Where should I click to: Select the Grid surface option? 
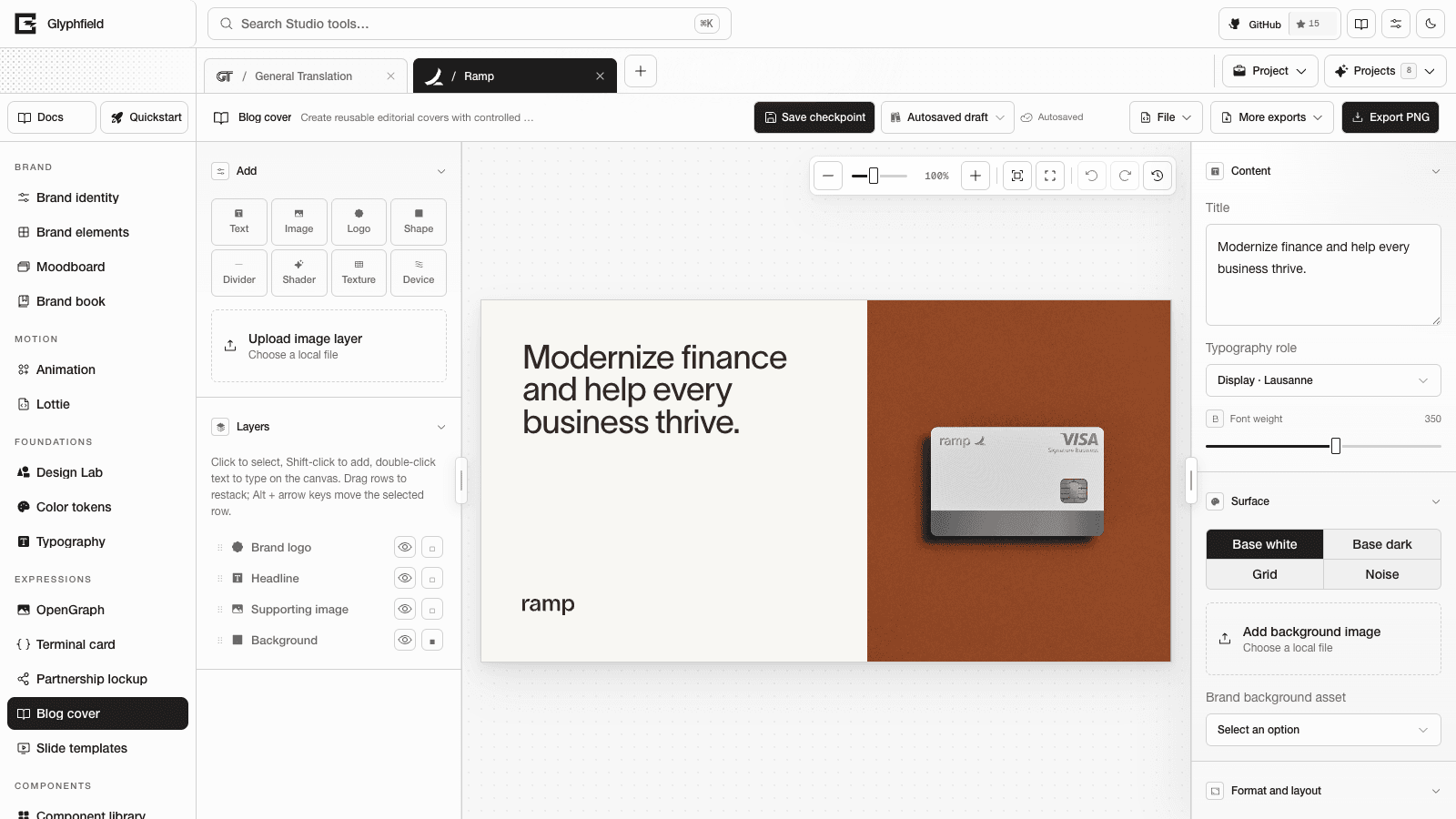click(x=1265, y=574)
